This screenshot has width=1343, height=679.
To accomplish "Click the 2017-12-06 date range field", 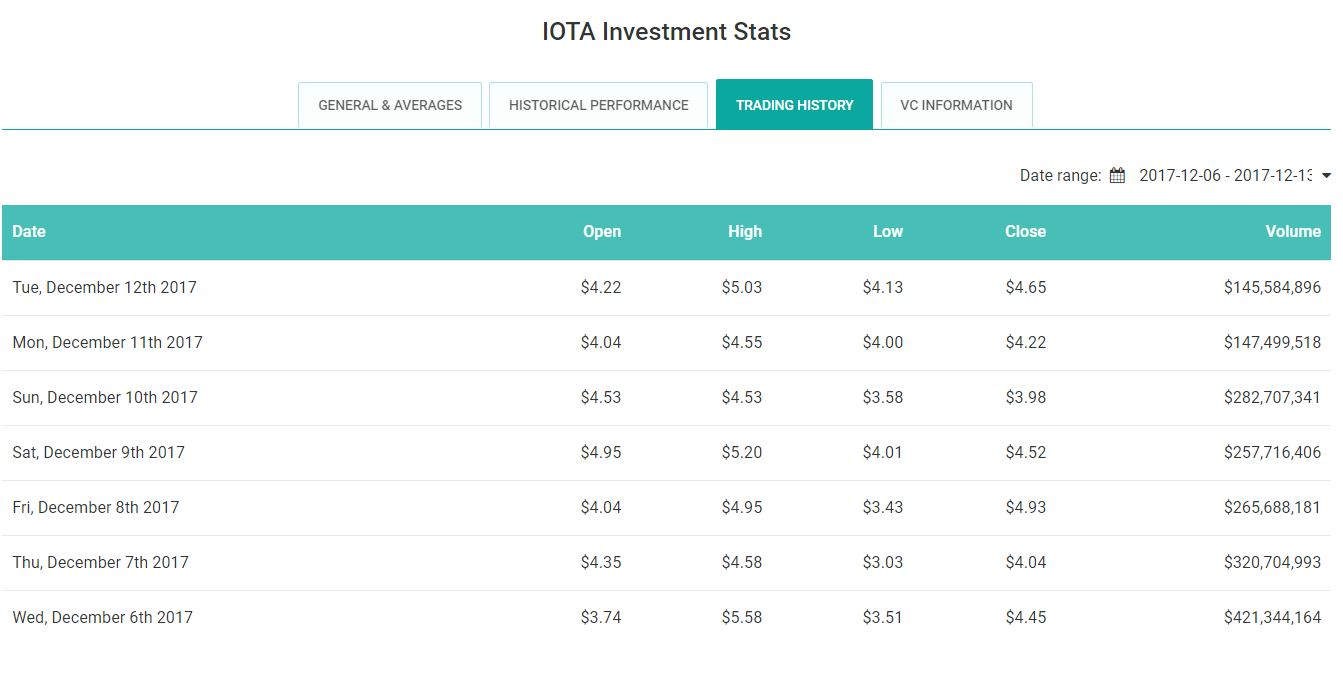I will (1224, 176).
